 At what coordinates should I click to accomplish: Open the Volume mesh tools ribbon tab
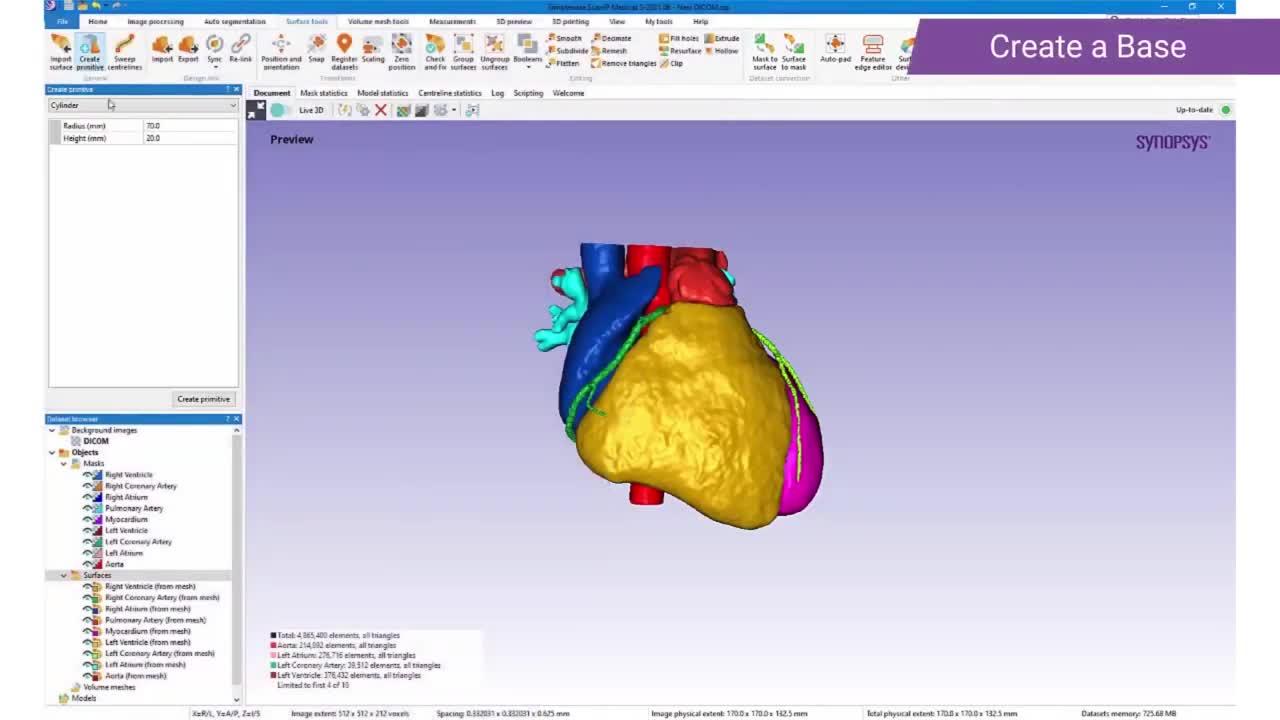[x=378, y=21]
